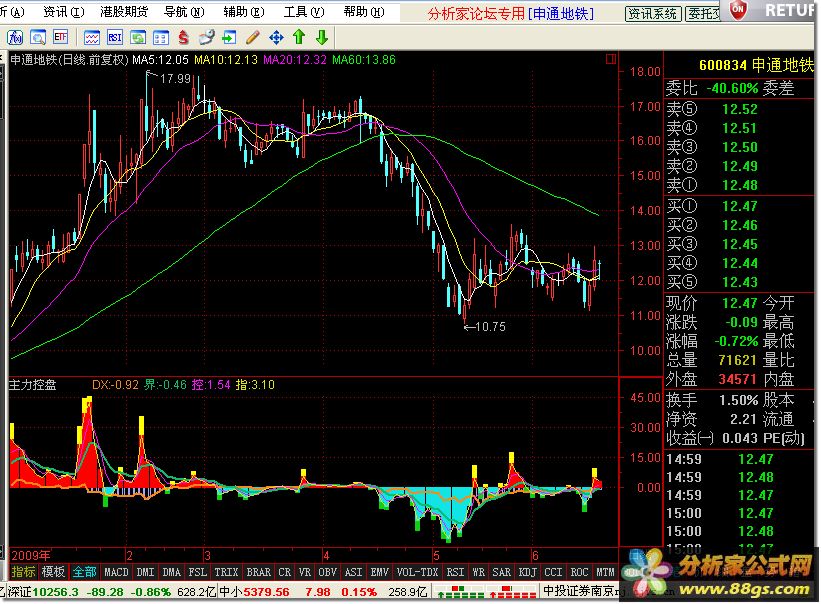Switch to the TRIX indicator tab
821x604 pixels.
226,572
